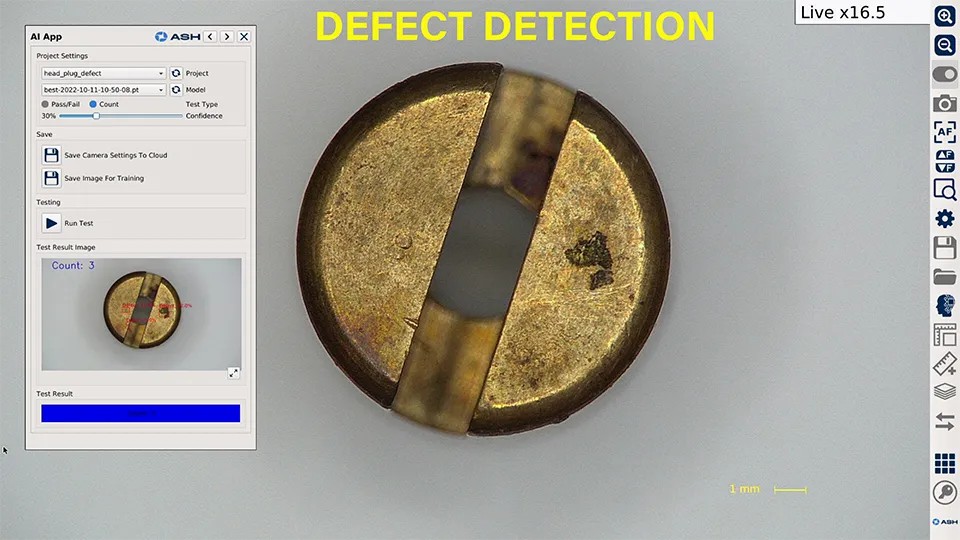
Task: Select the Count test type
Action: point(93,104)
